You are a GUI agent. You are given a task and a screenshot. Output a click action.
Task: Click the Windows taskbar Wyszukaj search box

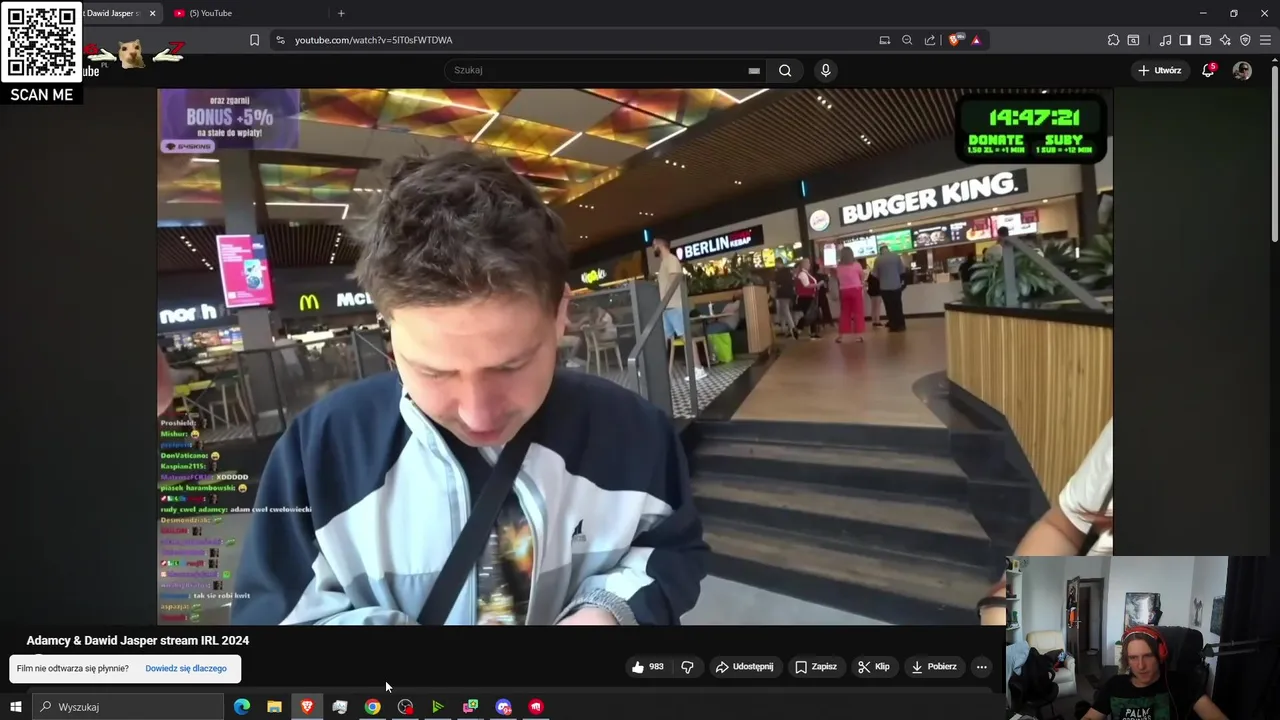pos(128,707)
